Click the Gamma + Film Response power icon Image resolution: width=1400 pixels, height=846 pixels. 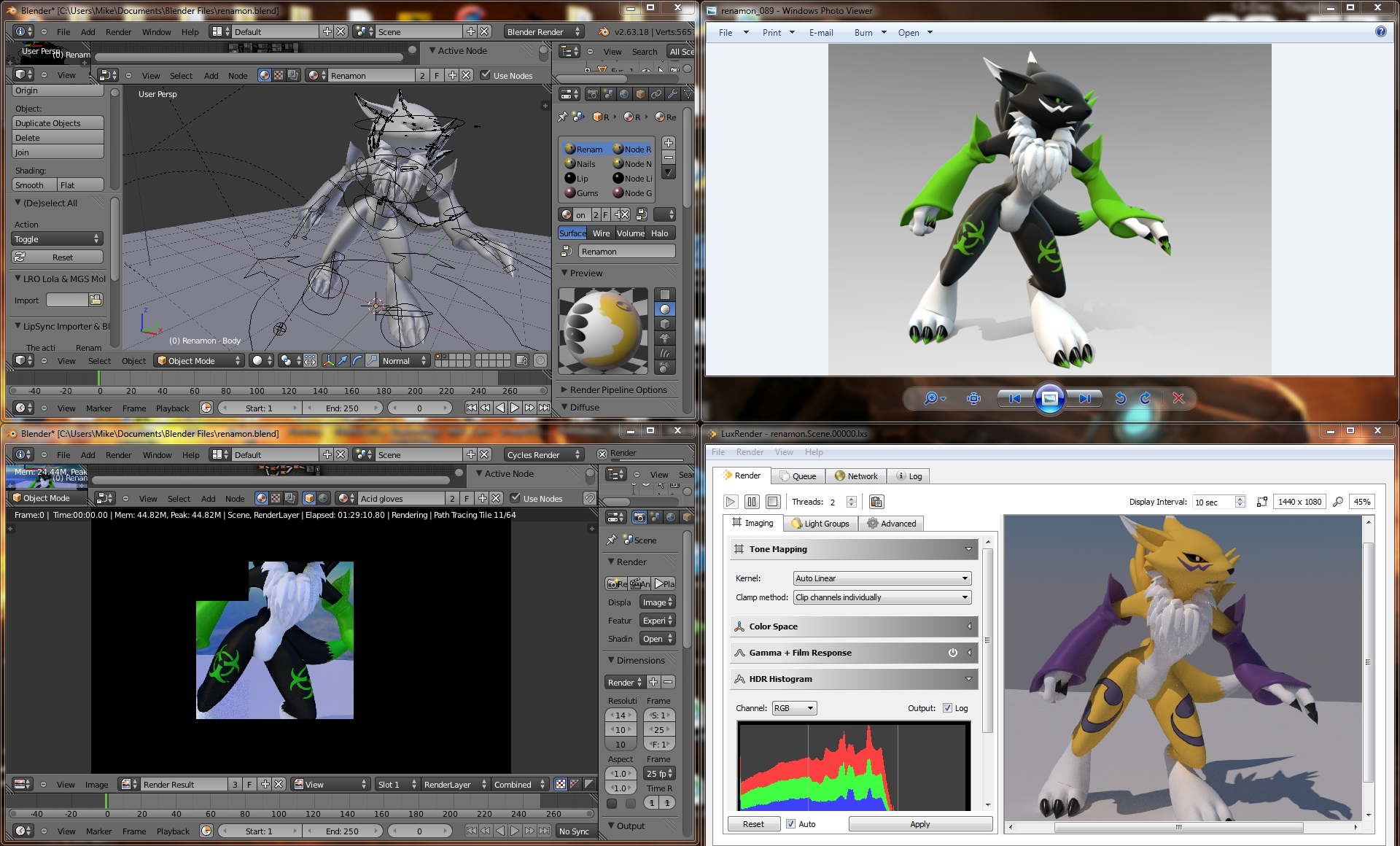click(x=952, y=653)
